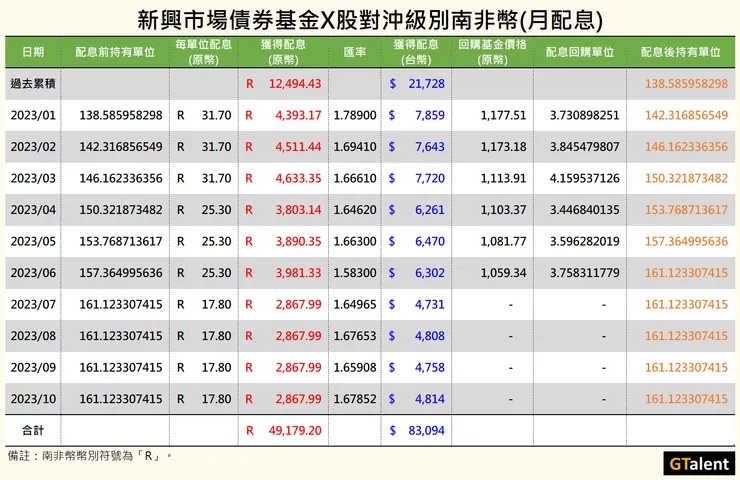This screenshot has height=480, width=740.
Task: Click the 日期 column header
Action: [x=33, y=52]
